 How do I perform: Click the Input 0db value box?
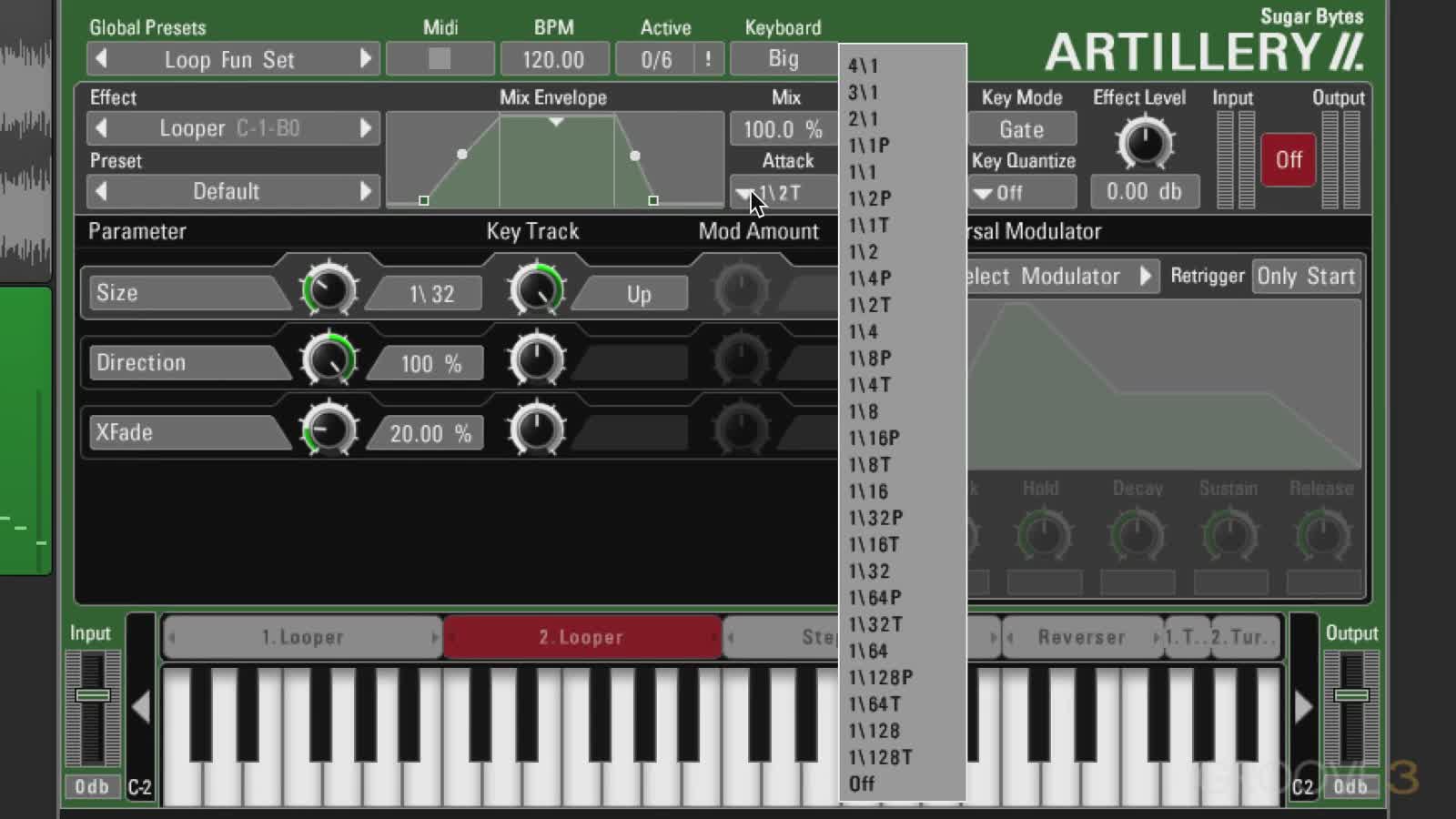pos(92,786)
